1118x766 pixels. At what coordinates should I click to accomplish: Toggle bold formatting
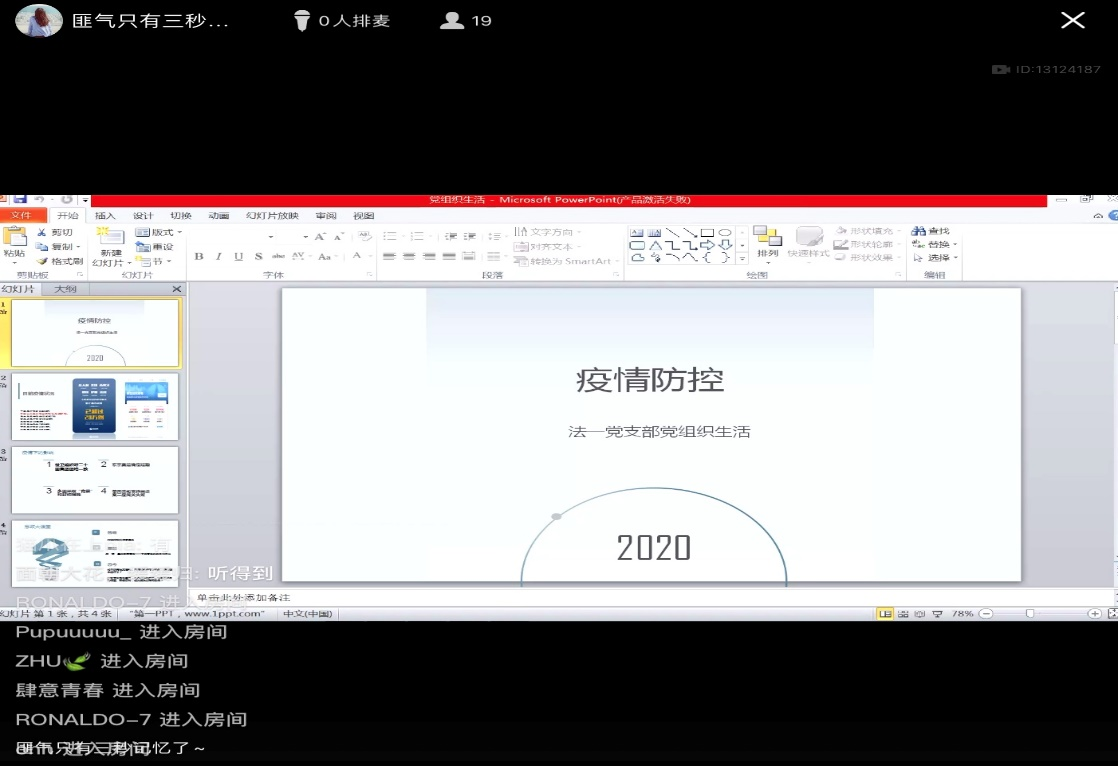(199, 257)
